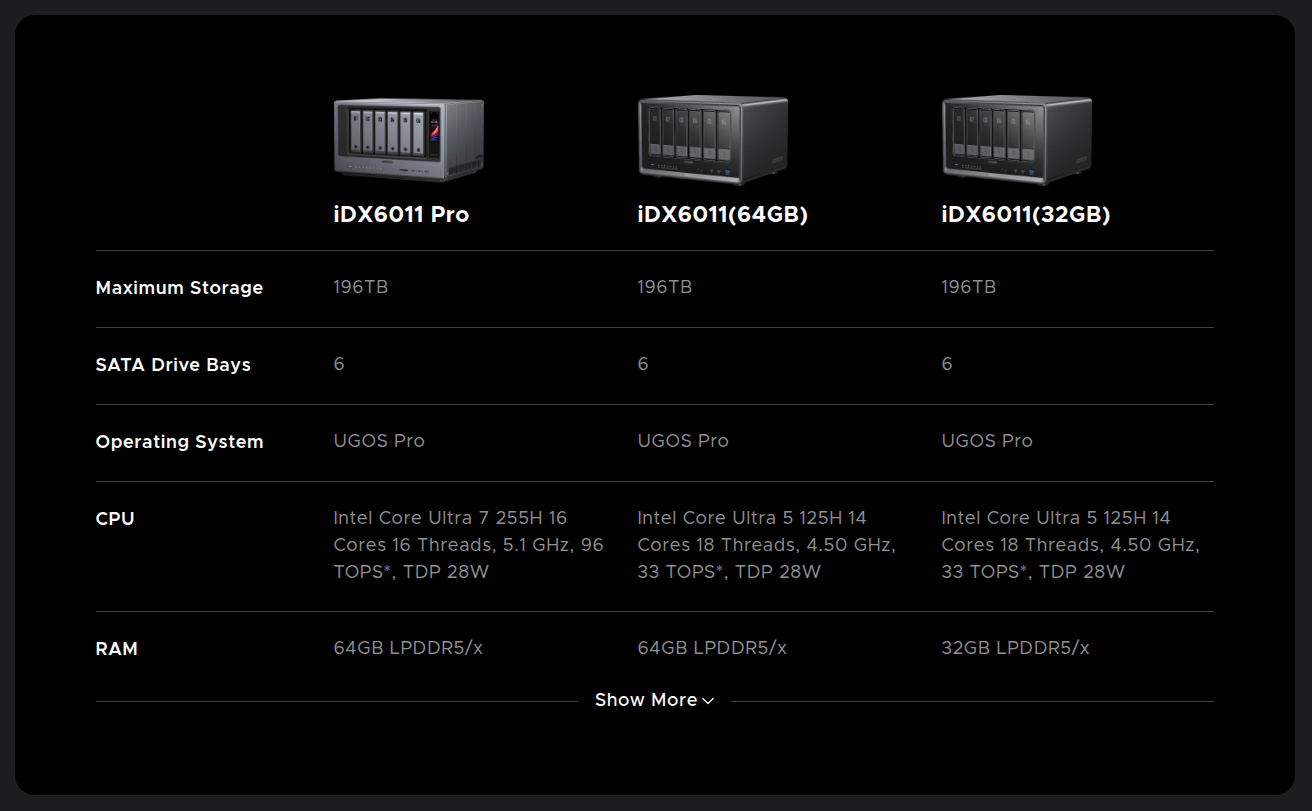
Task: Click the RAM row label
Action: click(116, 649)
